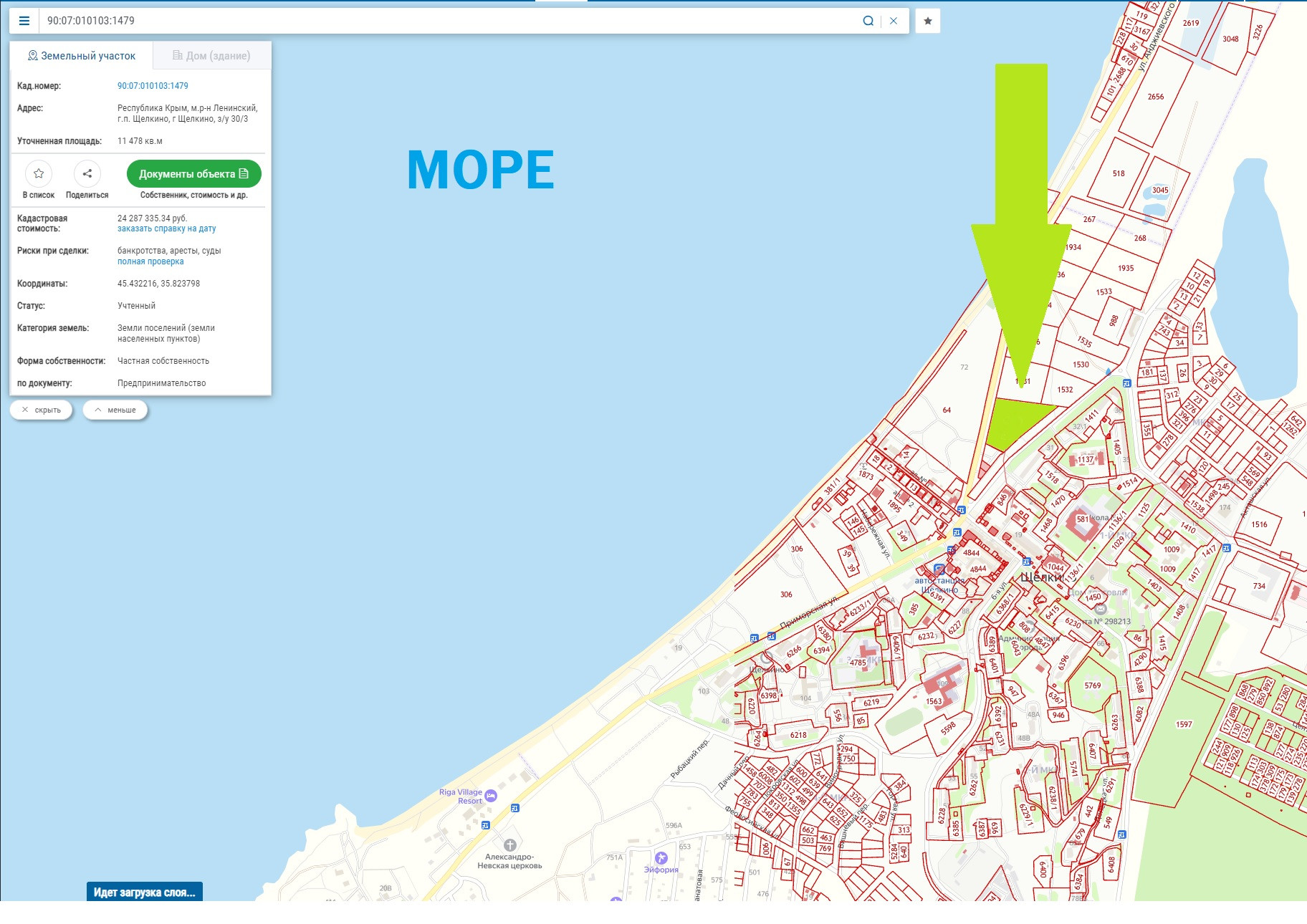Select the Эйфория map marker icon
This screenshot has height=924, width=1307.
tap(661, 857)
